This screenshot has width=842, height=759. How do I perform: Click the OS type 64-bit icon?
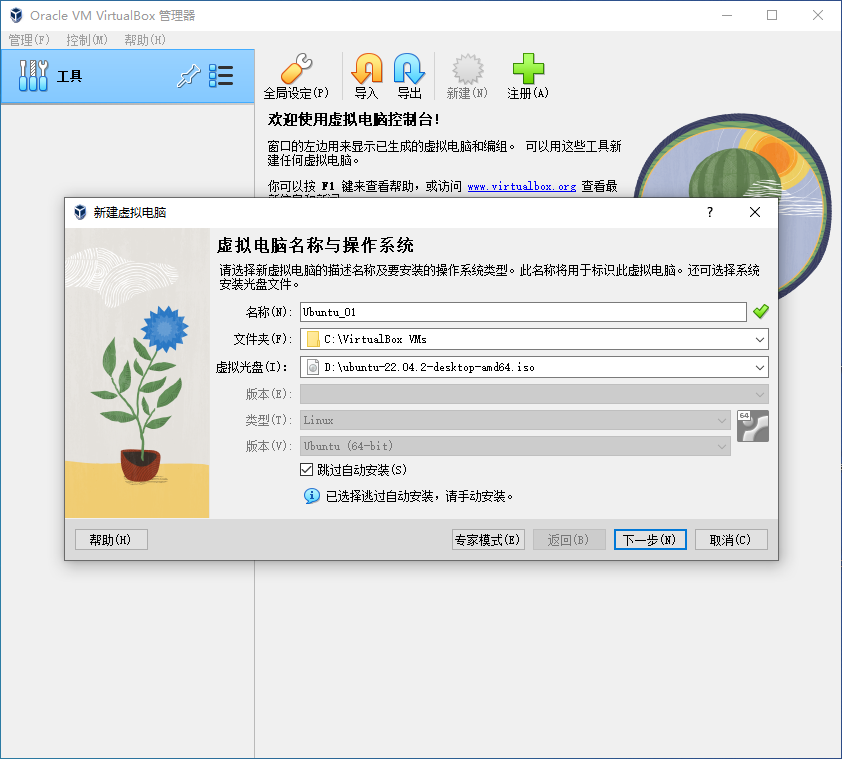[x=752, y=426]
